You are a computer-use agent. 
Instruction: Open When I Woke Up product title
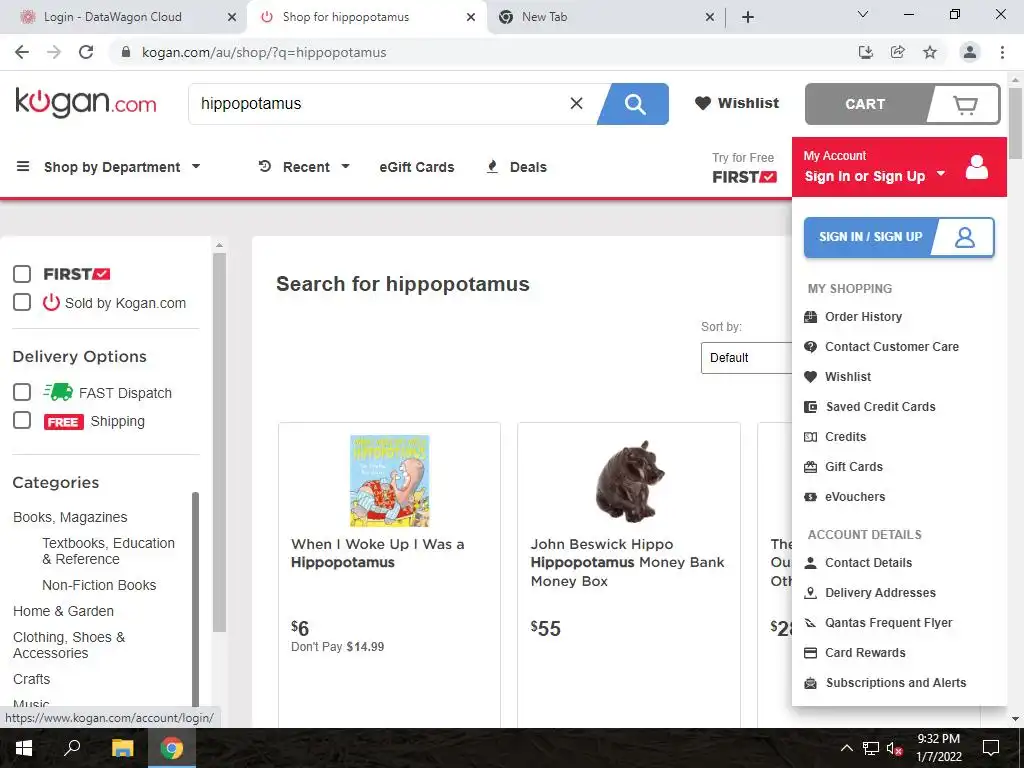point(377,553)
